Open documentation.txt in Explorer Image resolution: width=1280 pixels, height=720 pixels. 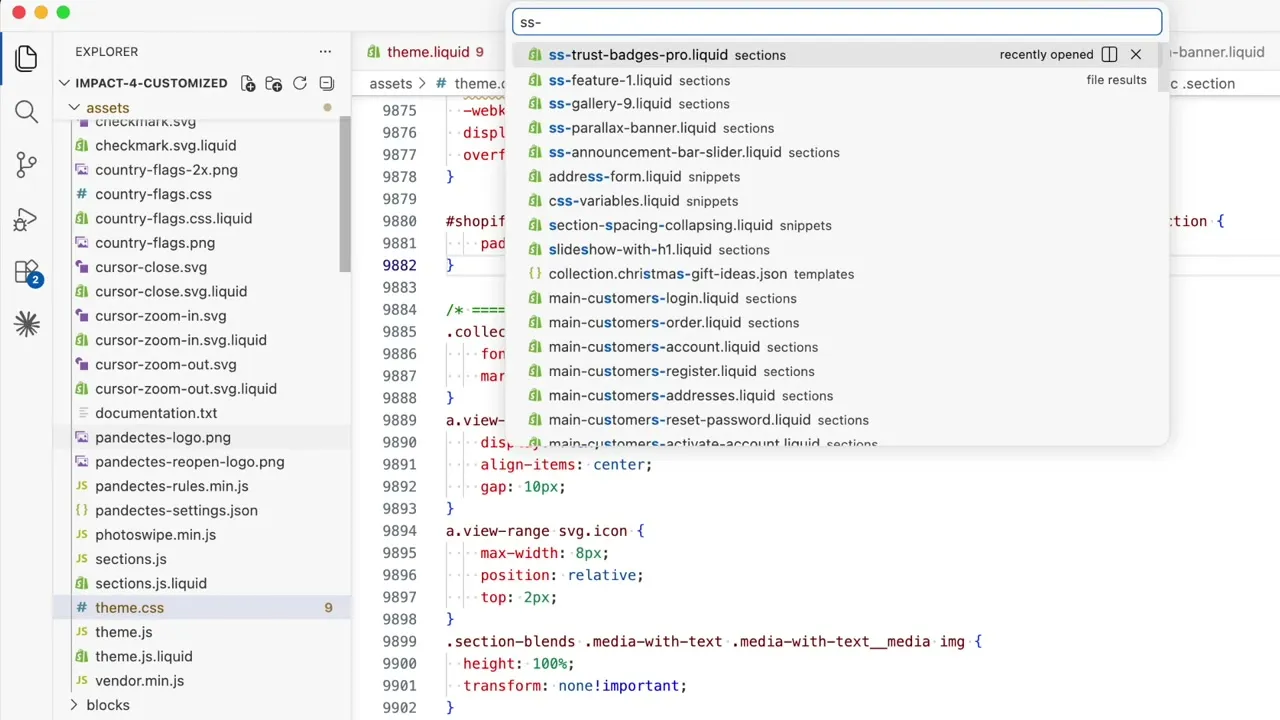click(156, 413)
